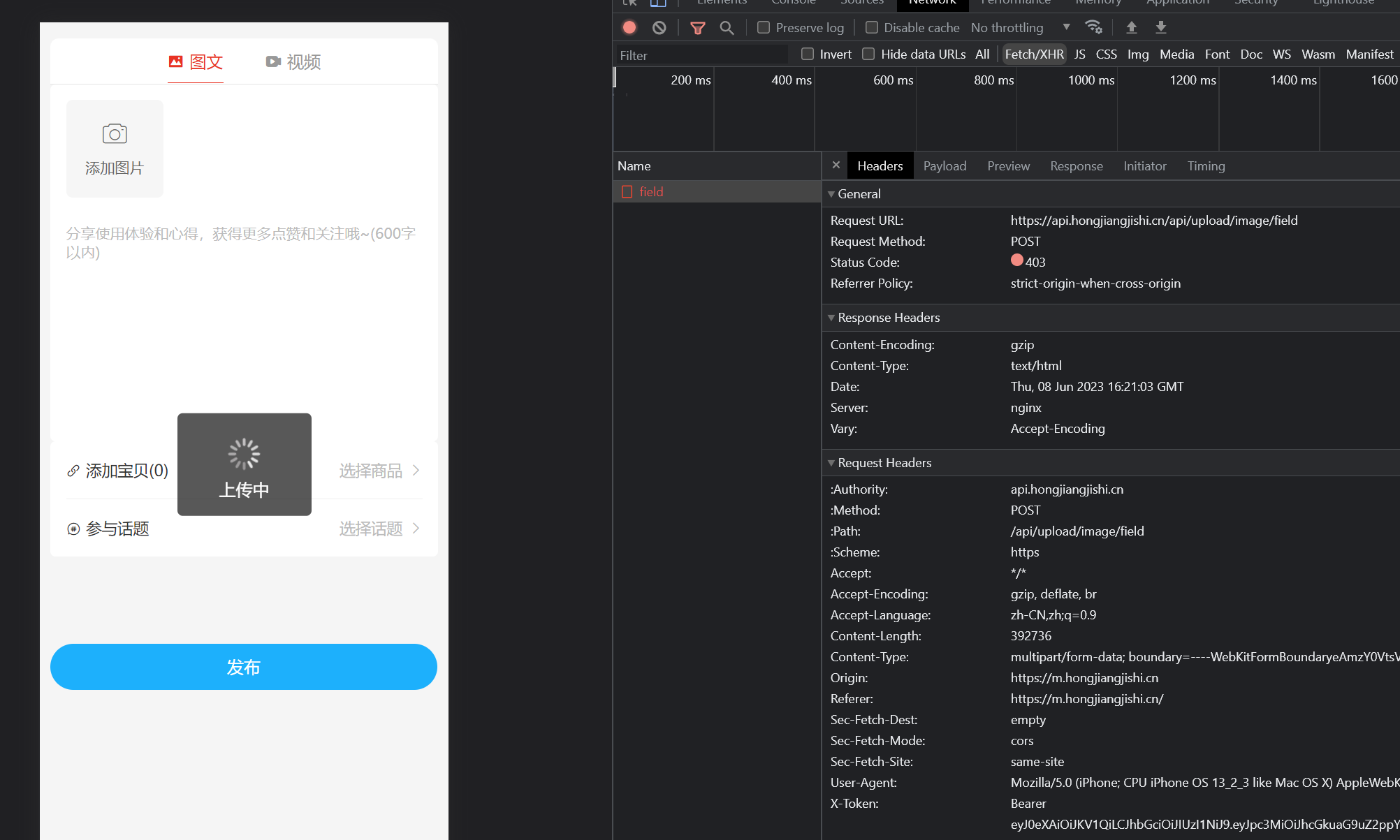The width and height of the screenshot is (1400, 840).
Task: Switch to the 视频 tab
Action: pyautogui.click(x=293, y=62)
